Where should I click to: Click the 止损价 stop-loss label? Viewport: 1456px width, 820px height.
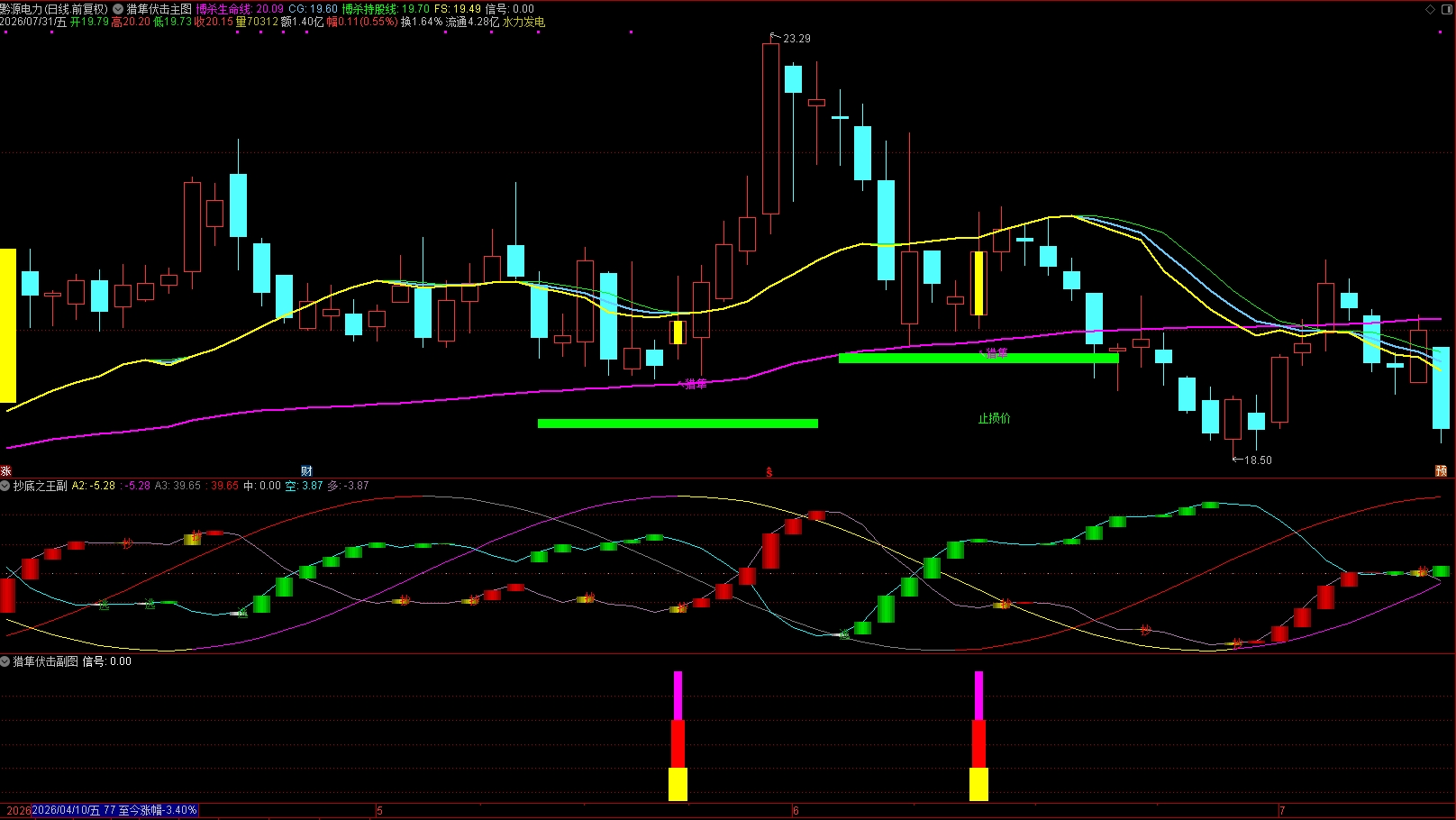pyautogui.click(x=995, y=418)
